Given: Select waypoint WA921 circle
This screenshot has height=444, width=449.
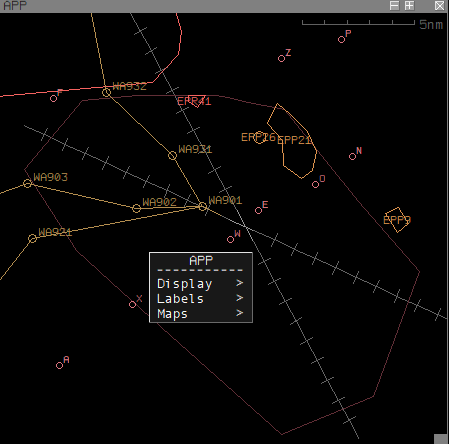Looking at the screenshot, I should click(x=32, y=238).
